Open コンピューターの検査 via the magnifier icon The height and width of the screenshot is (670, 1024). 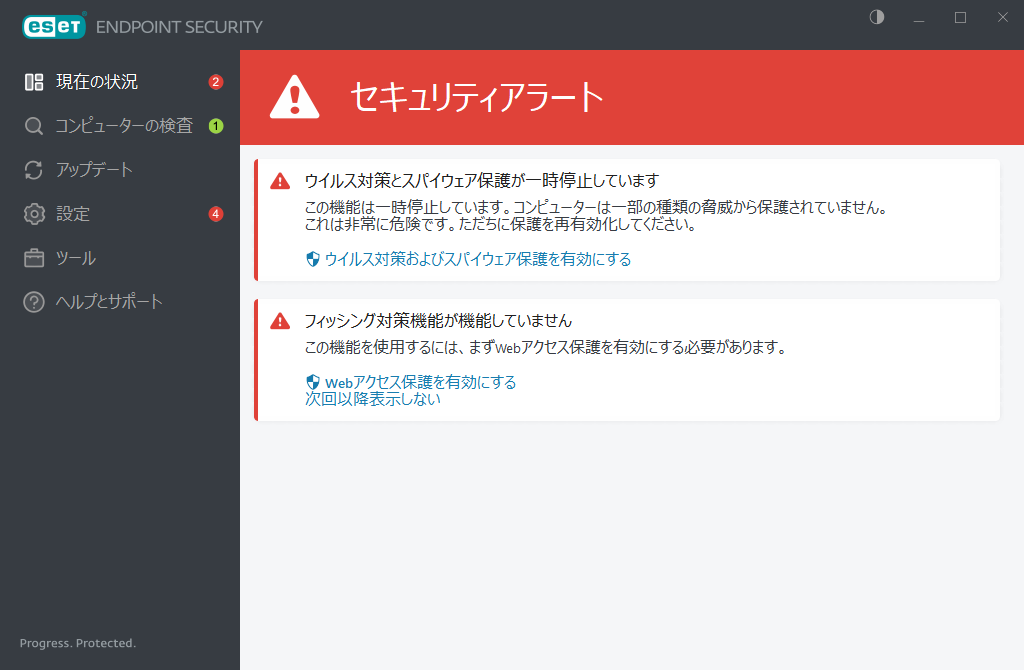coord(33,126)
